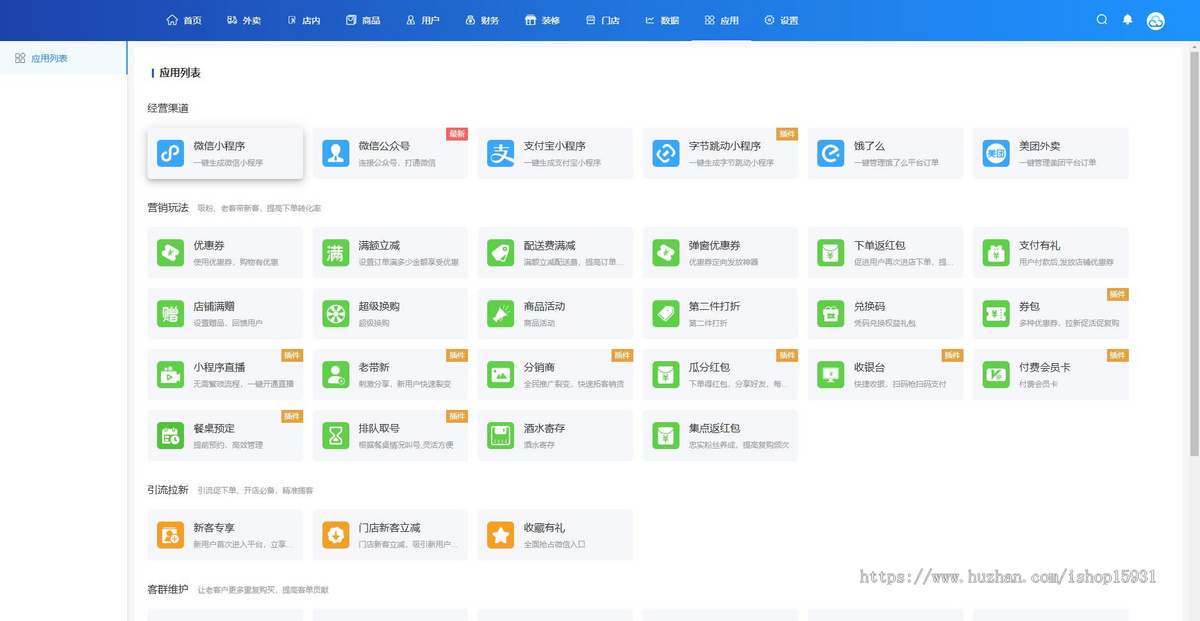The height and width of the screenshot is (621, 1200).
Task: Open the 设置 nav menu
Action: pos(781,20)
